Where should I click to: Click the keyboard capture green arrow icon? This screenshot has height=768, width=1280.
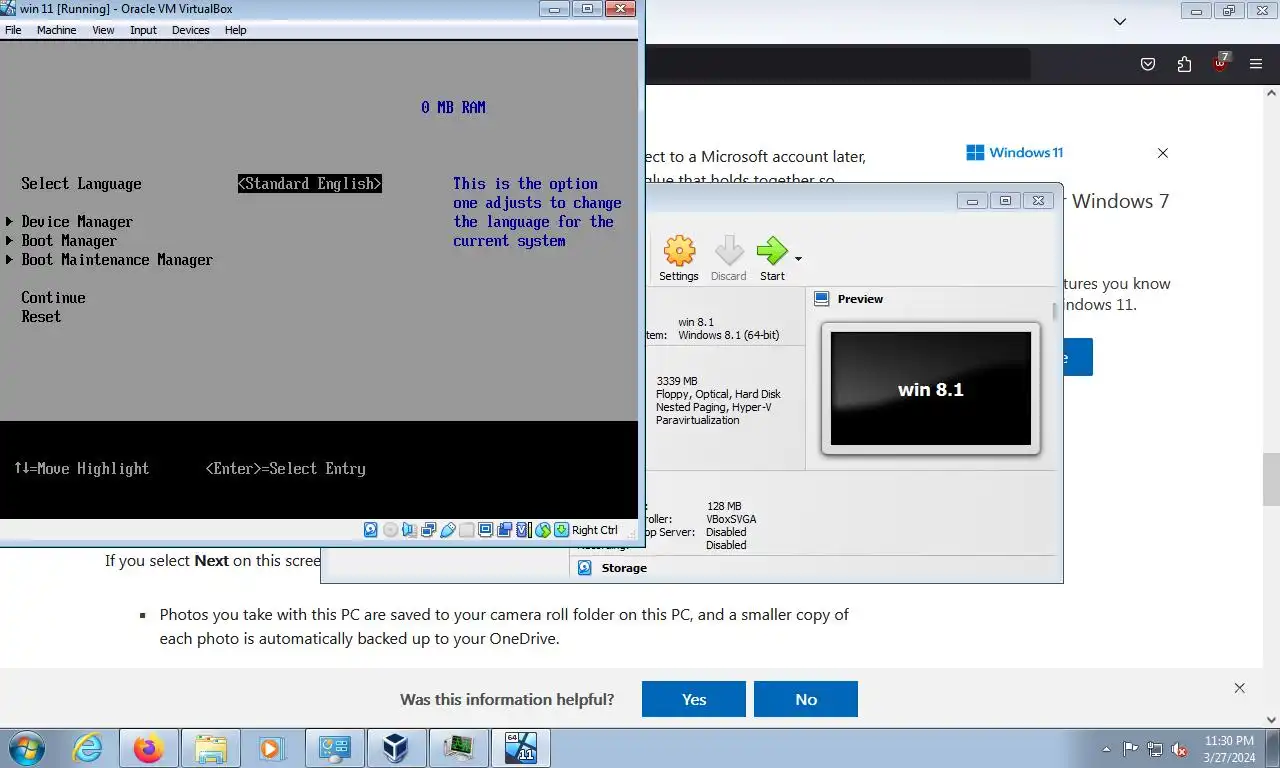[x=562, y=530]
